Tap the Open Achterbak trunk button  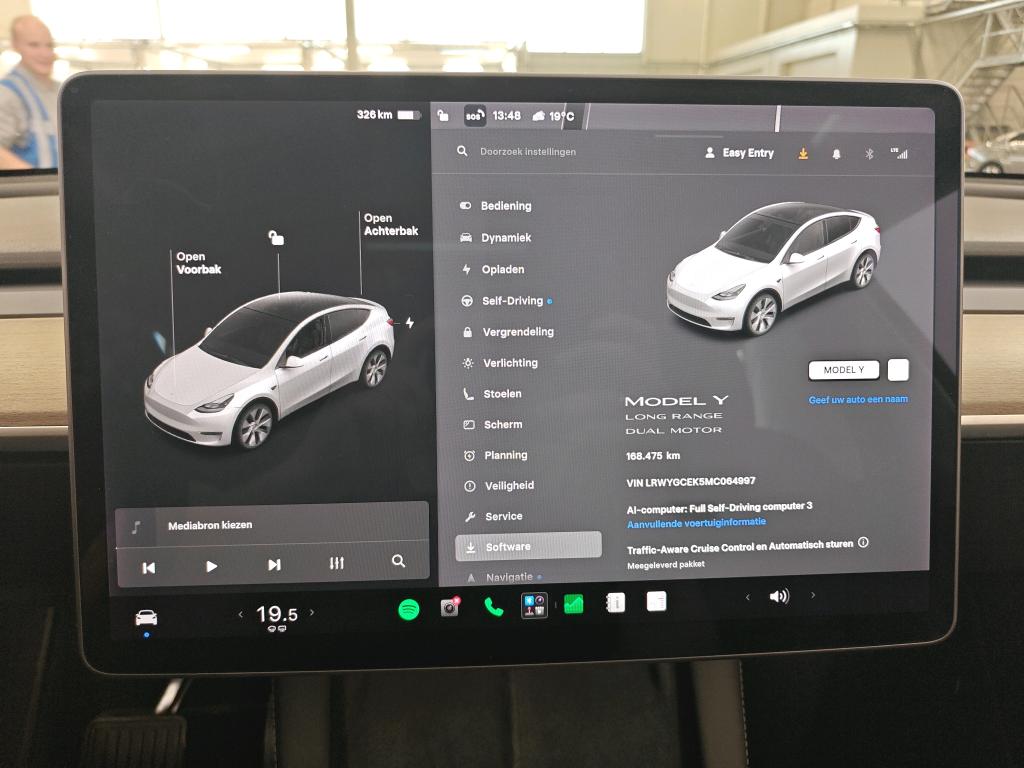391,225
